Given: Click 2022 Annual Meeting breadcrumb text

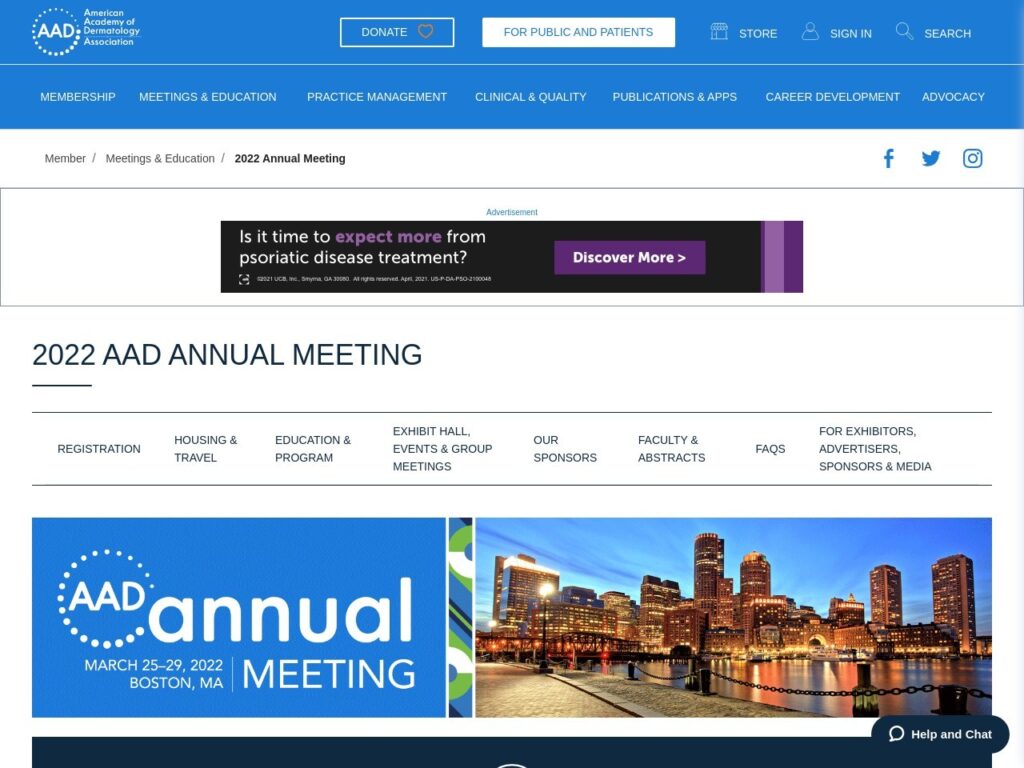Looking at the screenshot, I should tap(290, 158).
